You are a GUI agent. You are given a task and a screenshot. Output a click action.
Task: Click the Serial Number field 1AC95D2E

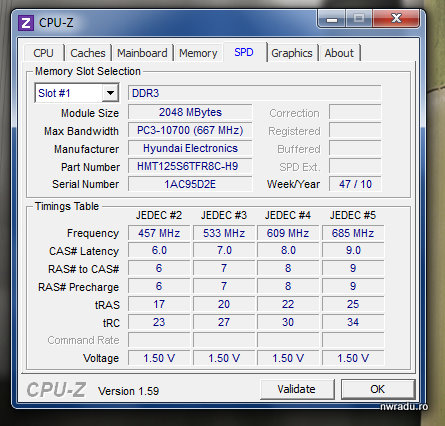(190, 184)
